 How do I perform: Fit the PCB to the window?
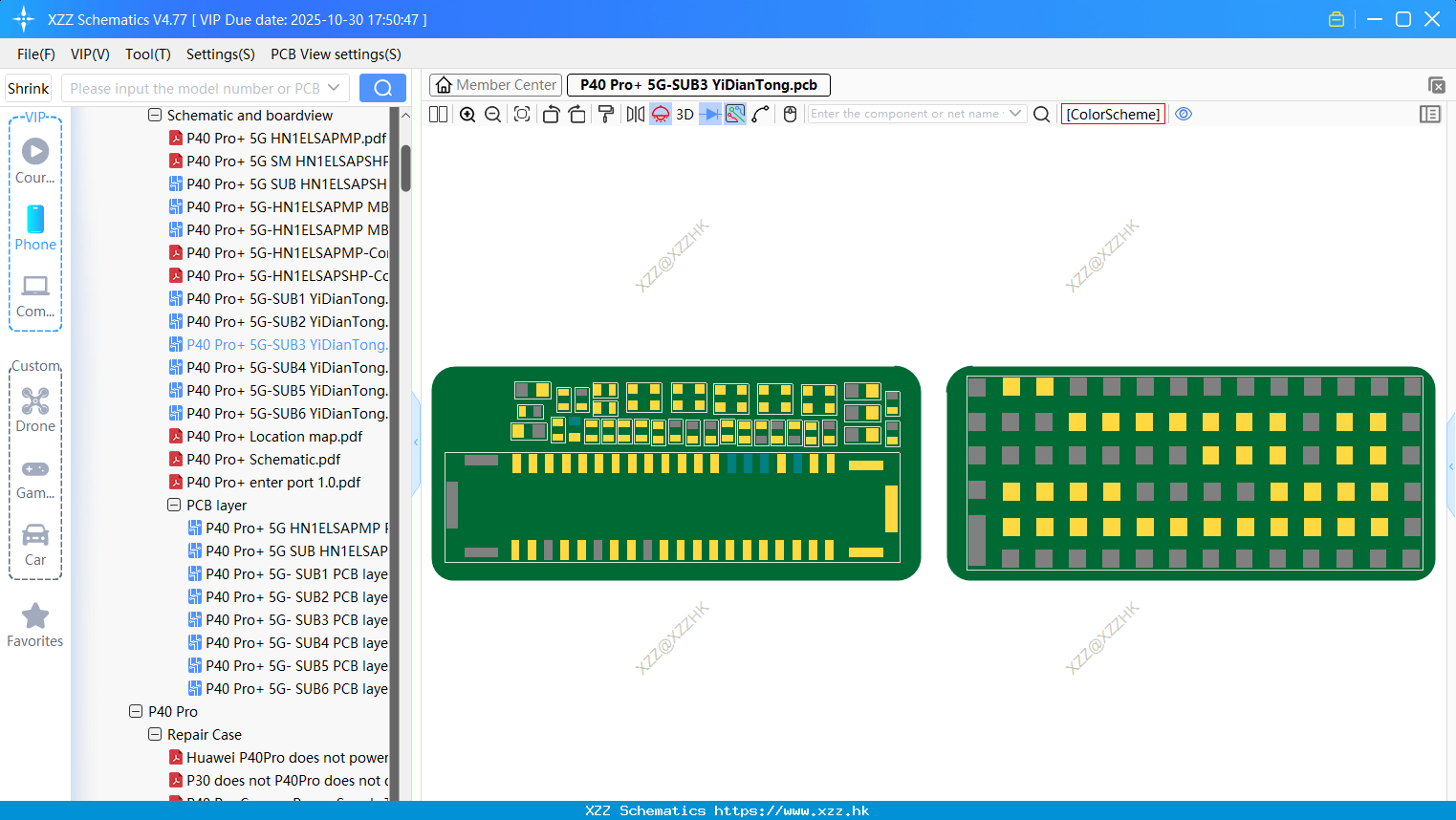(521, 114)
